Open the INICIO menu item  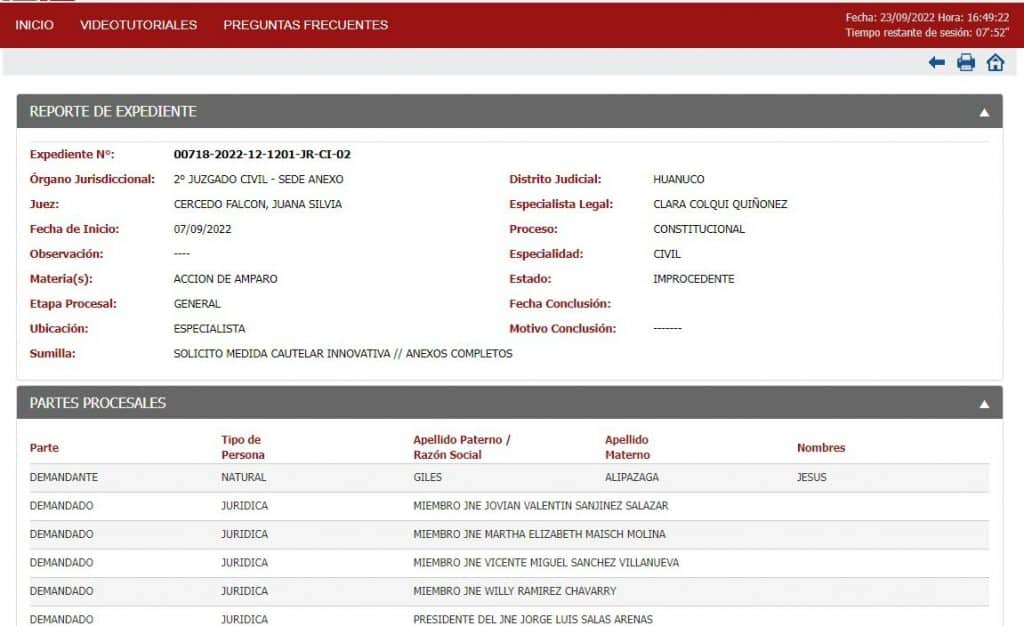click(x=35, y=25)
